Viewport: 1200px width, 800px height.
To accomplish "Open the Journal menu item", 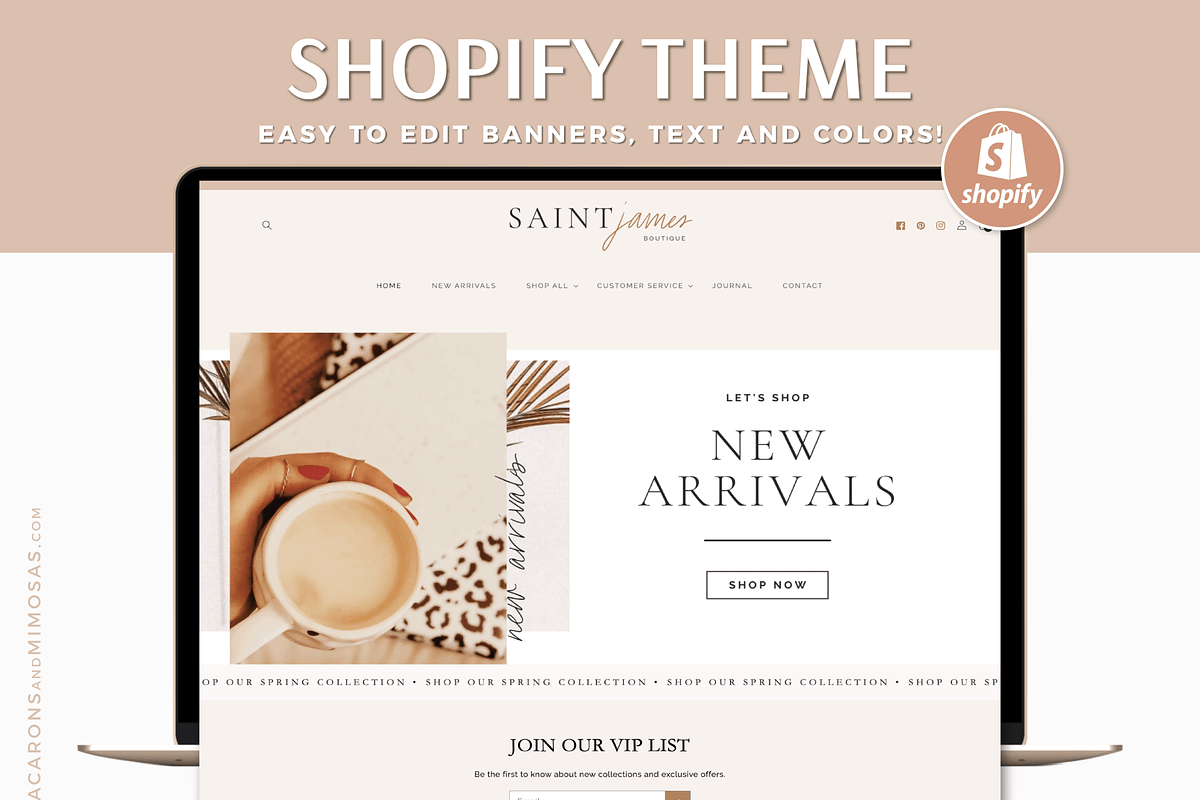I will tap(732, 286).
